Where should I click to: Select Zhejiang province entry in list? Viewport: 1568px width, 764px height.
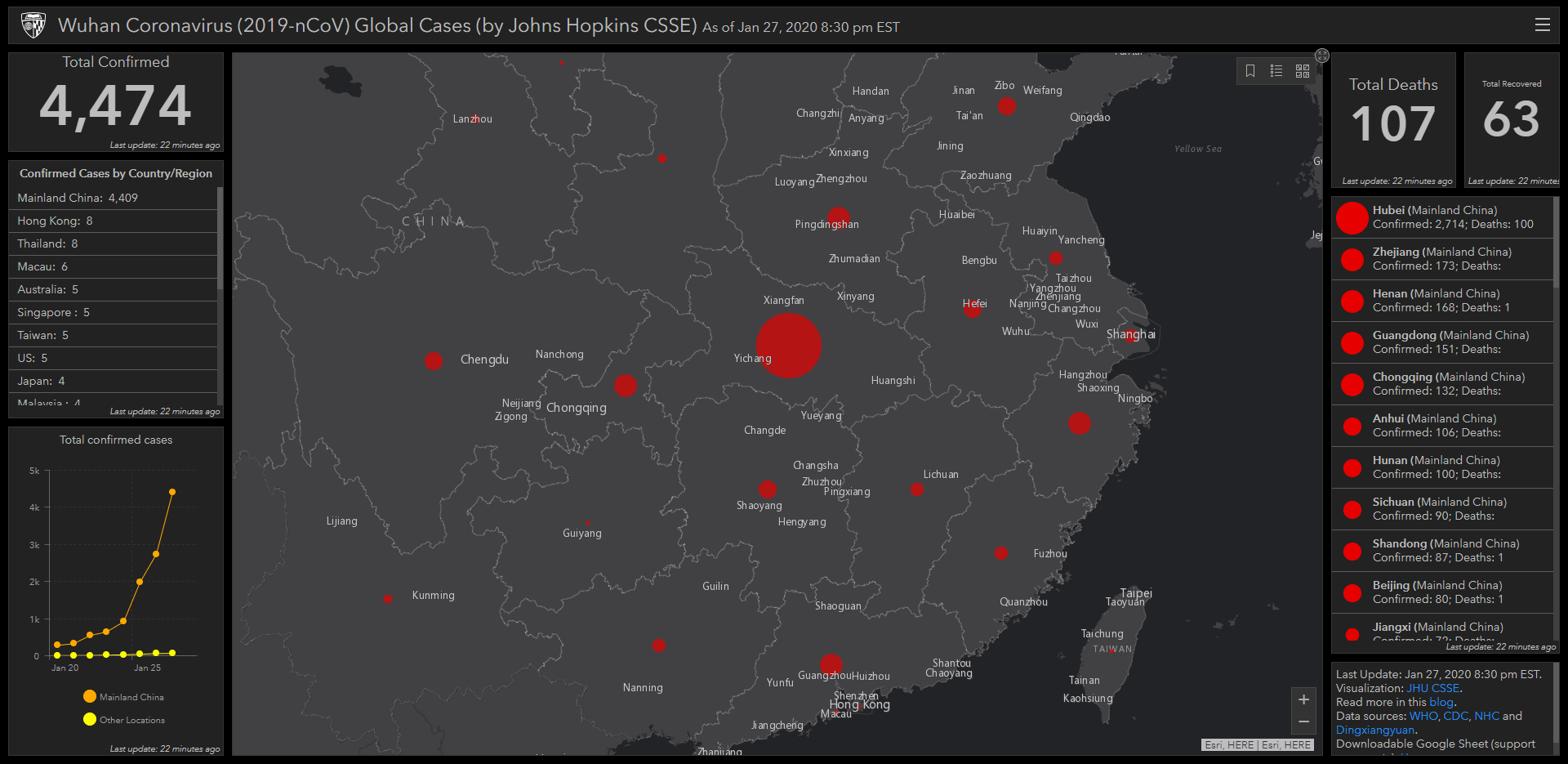click(1442, 259)
